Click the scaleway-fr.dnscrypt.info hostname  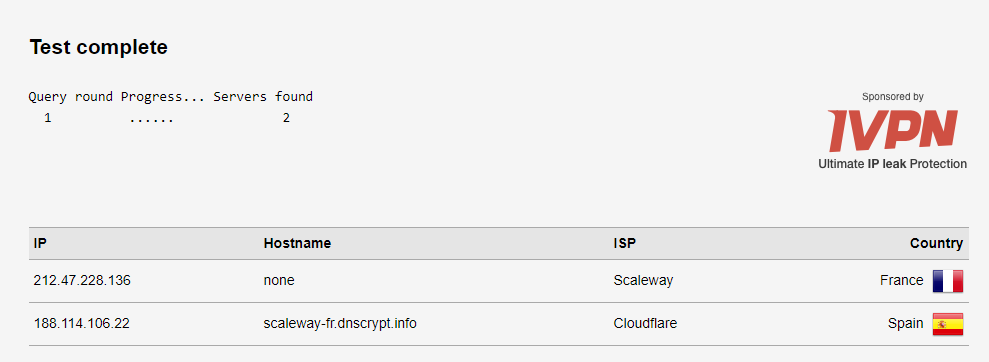click(340, 324)
